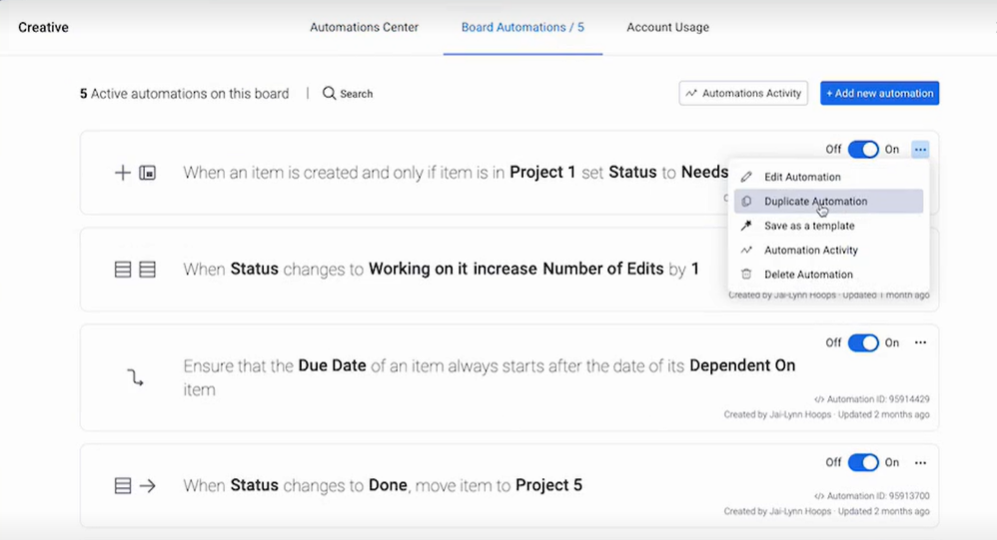Select Duplicate Automation menu entry
Viewport: 997px width, 540px height.
point(829,201)
